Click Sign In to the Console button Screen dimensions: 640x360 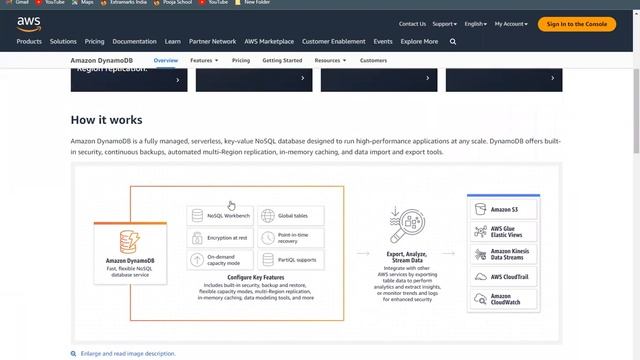577,24
